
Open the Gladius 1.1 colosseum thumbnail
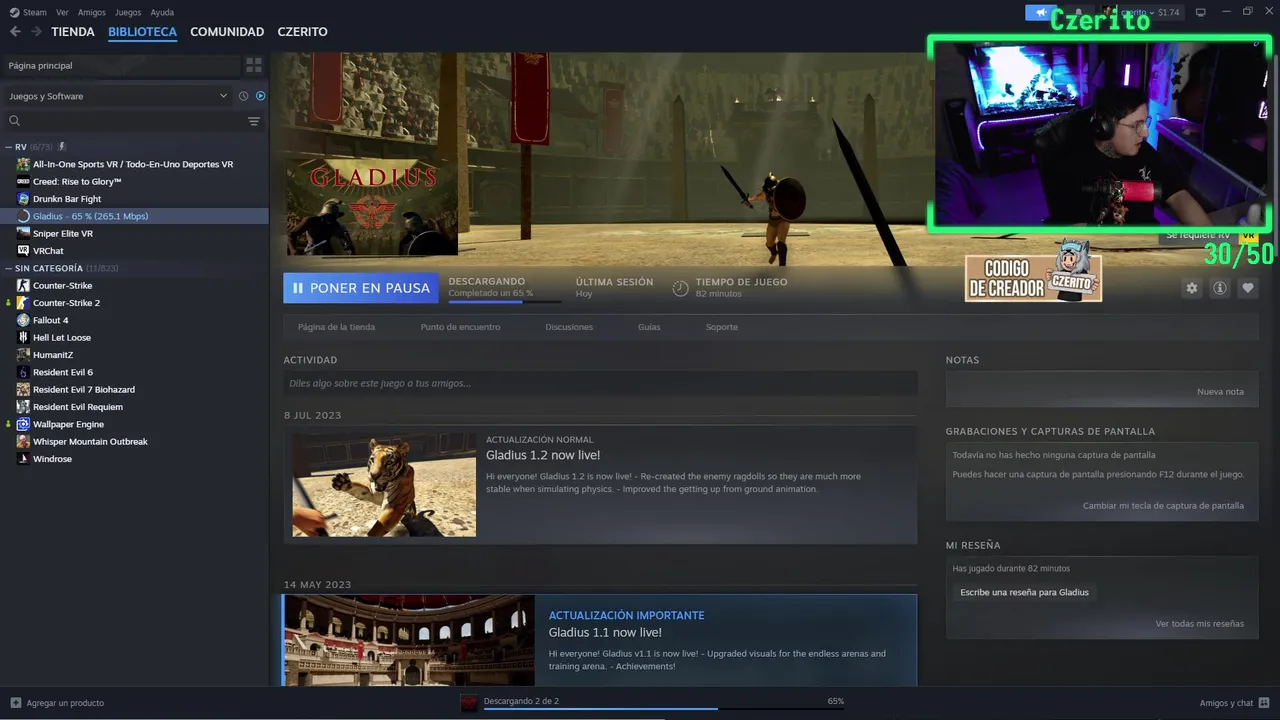point(409,640)
